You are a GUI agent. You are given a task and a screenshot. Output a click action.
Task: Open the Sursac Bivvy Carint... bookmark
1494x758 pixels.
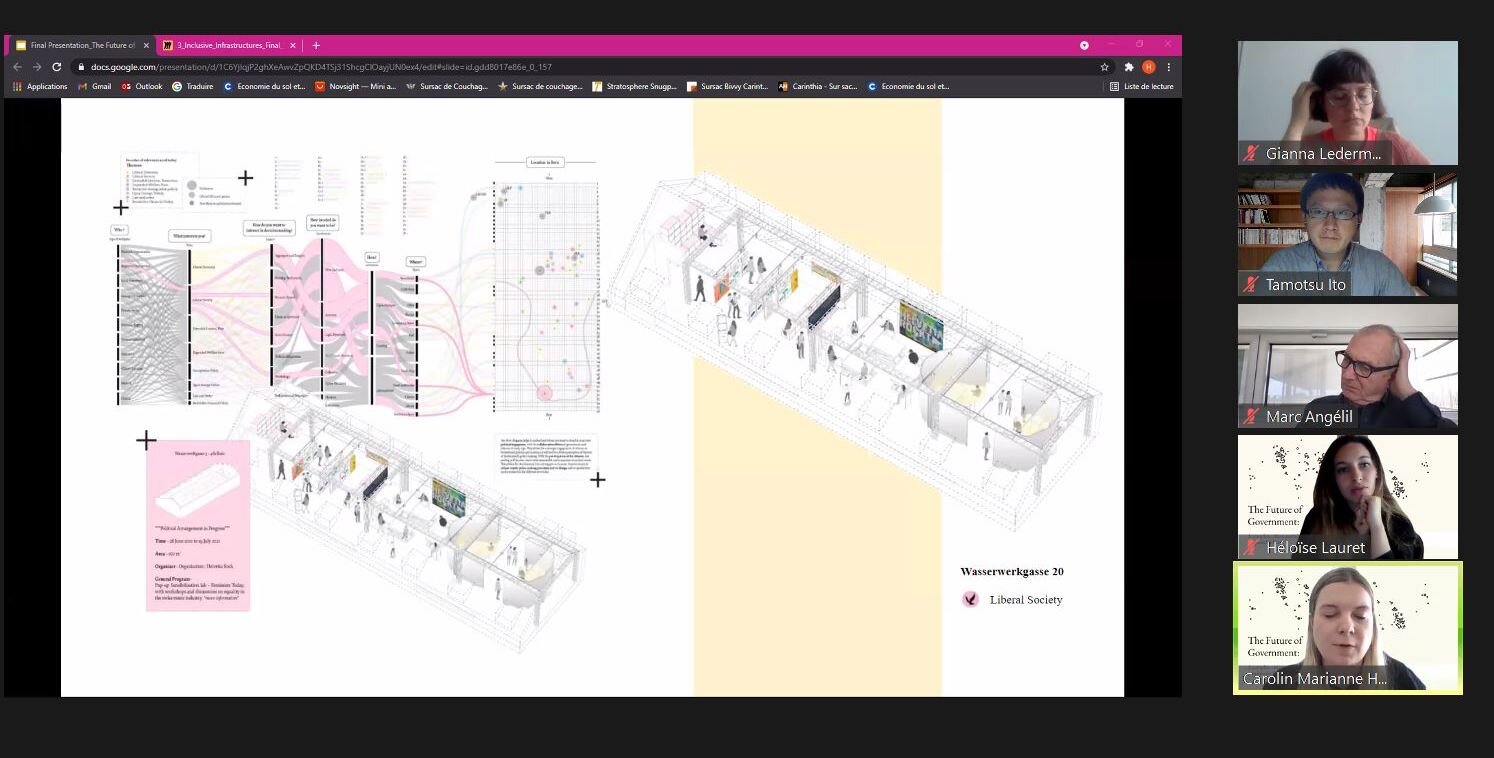coord(727,87)
